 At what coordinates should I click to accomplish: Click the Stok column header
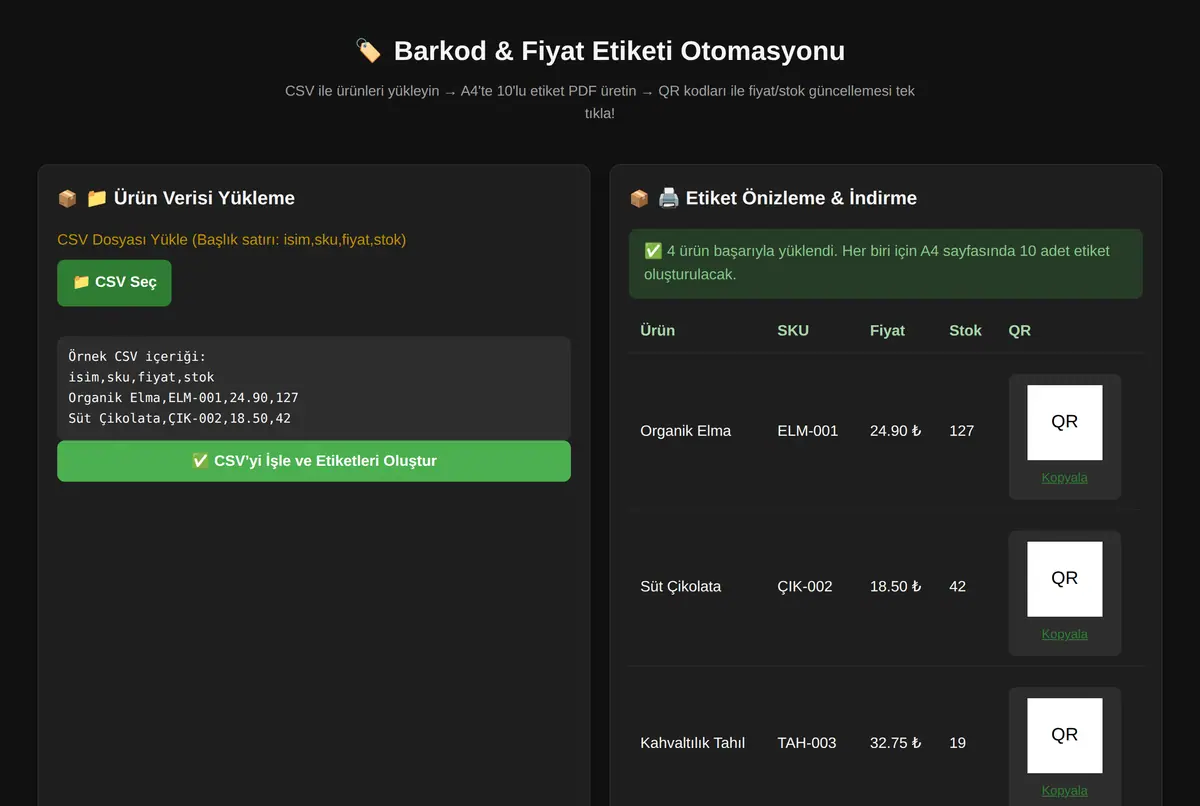(x=965, y=330)
